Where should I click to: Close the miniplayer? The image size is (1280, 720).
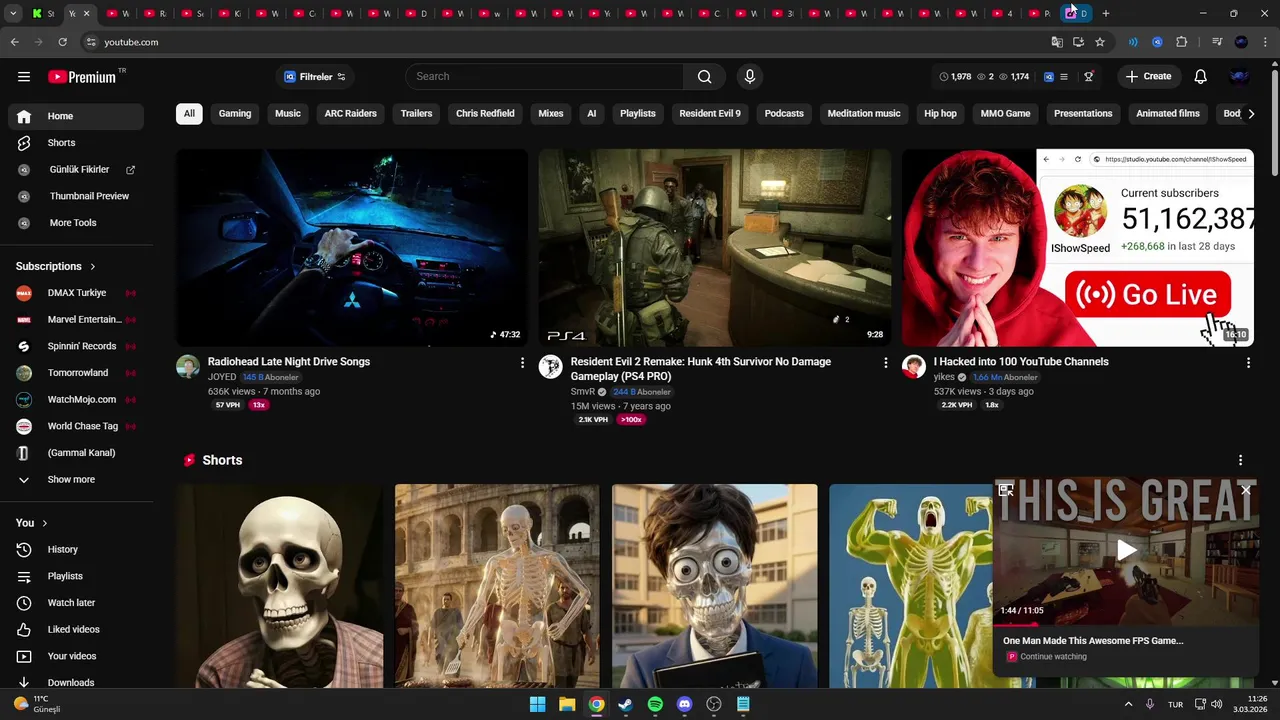pyautogui.click(x=1245, y=490)
